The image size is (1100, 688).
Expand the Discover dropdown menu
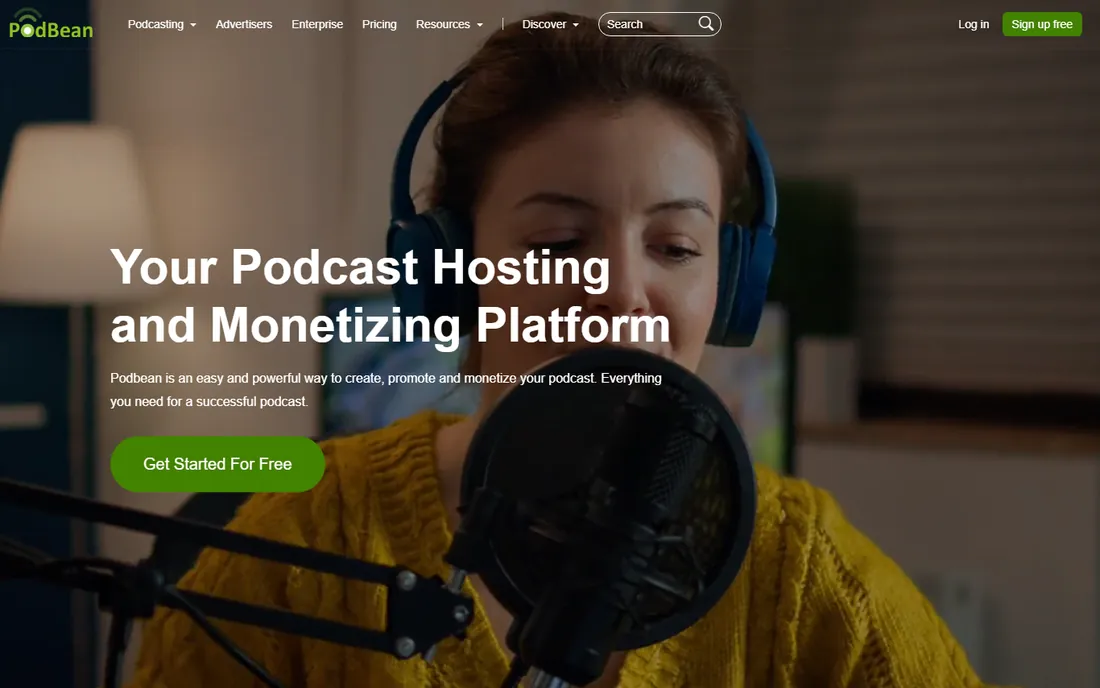pos(551,25)
